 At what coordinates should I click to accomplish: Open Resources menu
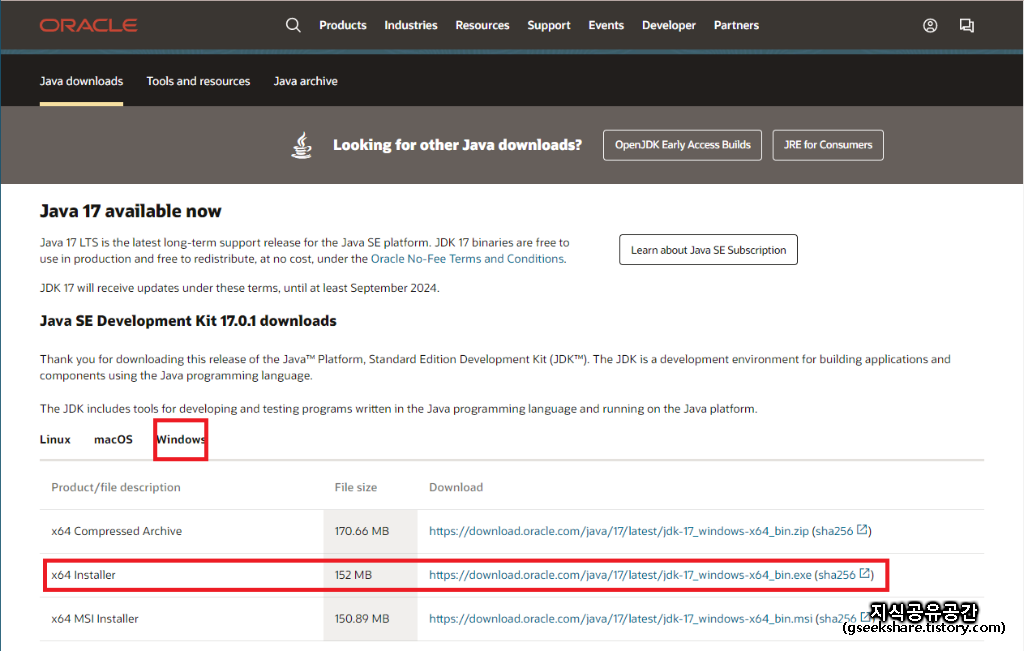pyautogui.click(x=482, y=25)
